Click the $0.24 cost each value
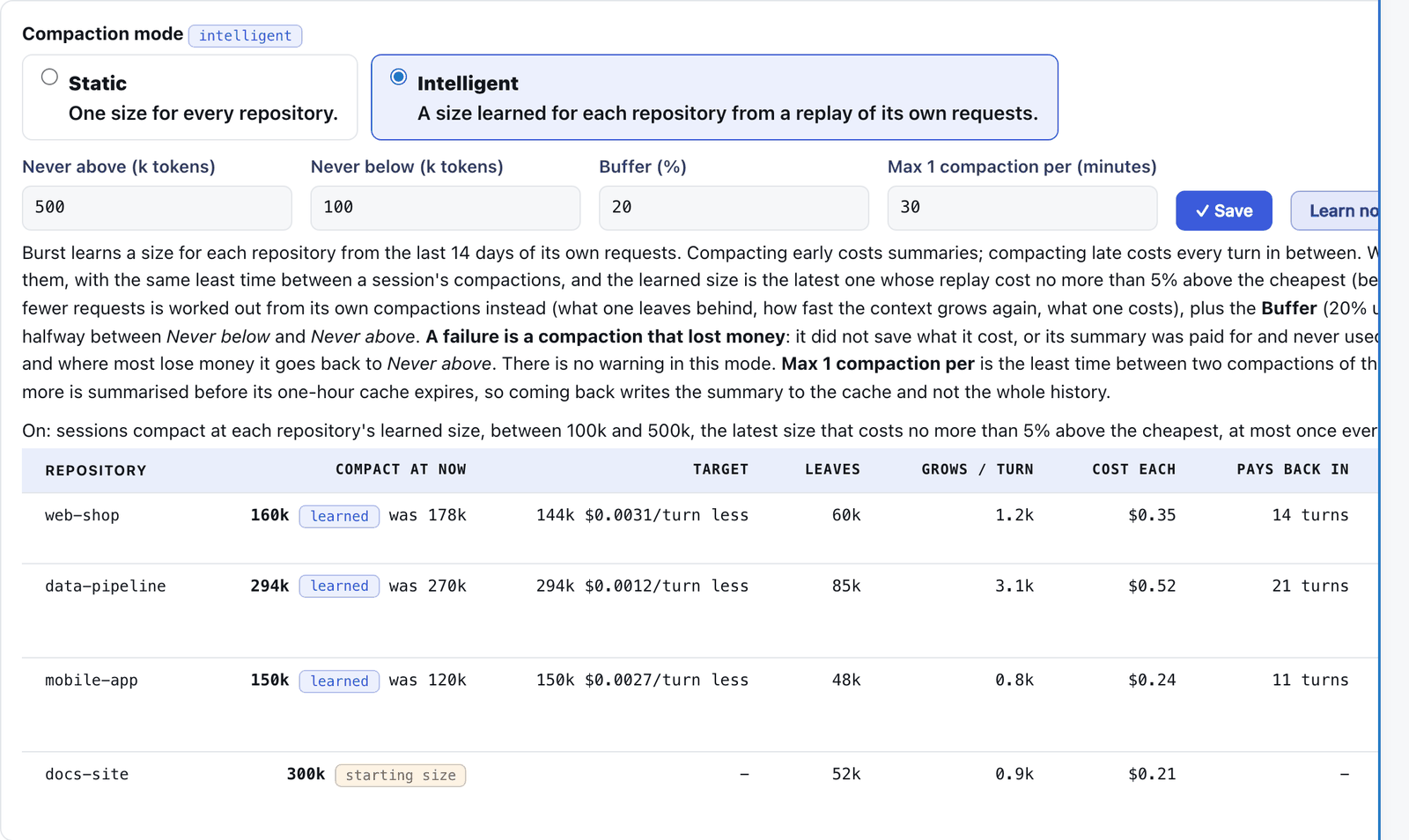This screenshot has width=1409, height=840. tap(1152, 680)
